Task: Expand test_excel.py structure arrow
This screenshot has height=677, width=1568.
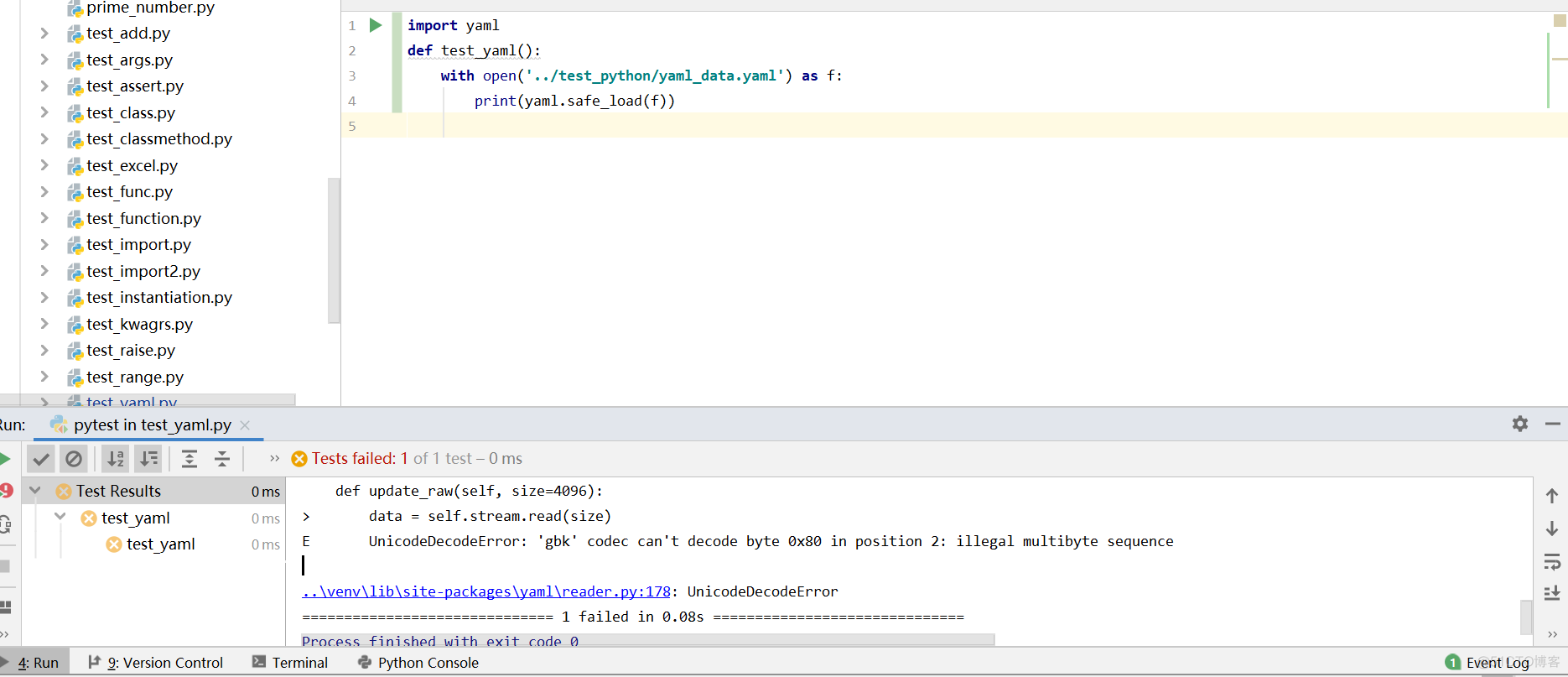Action: tap(44, 165)
